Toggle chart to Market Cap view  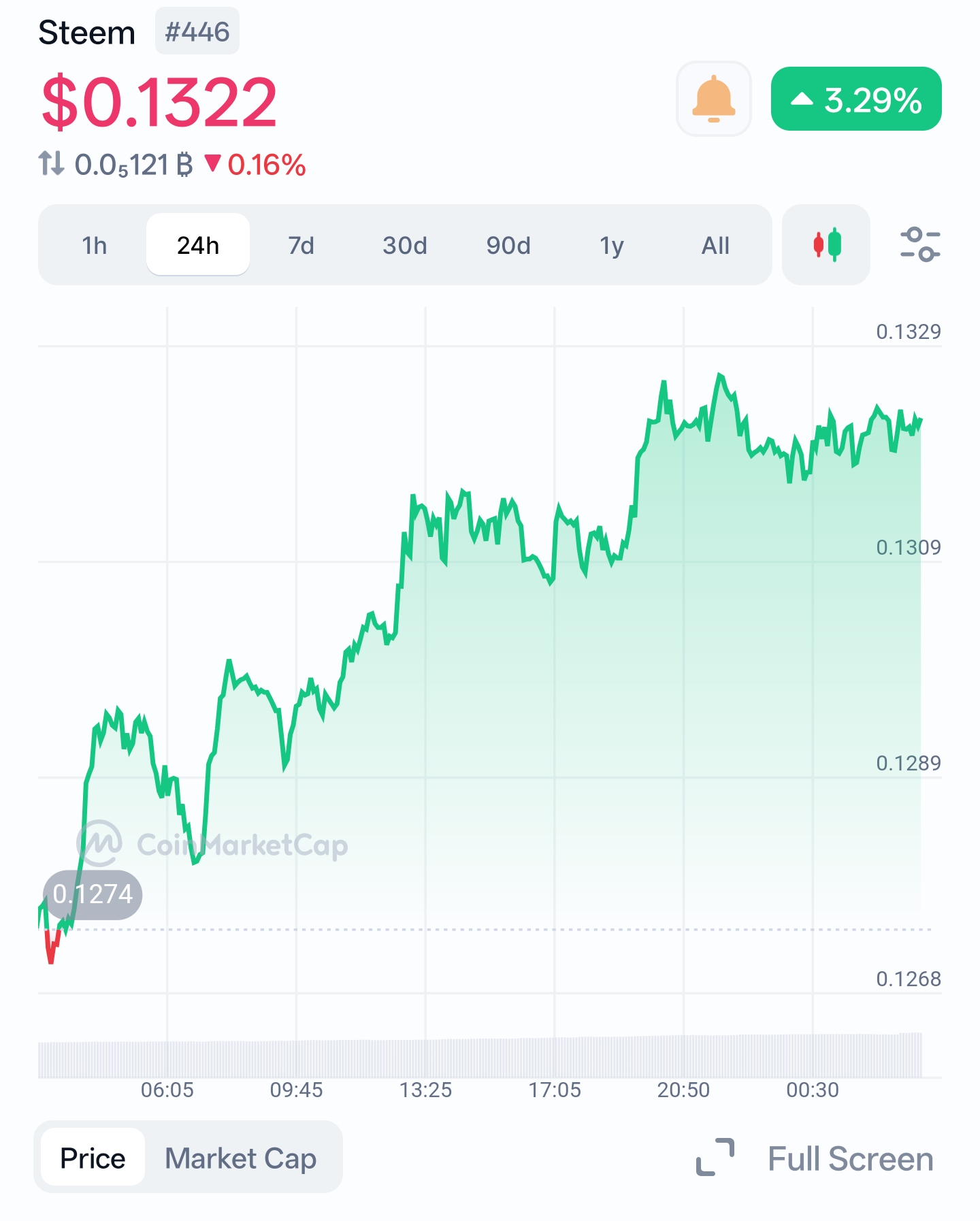tap(241, 1158)
